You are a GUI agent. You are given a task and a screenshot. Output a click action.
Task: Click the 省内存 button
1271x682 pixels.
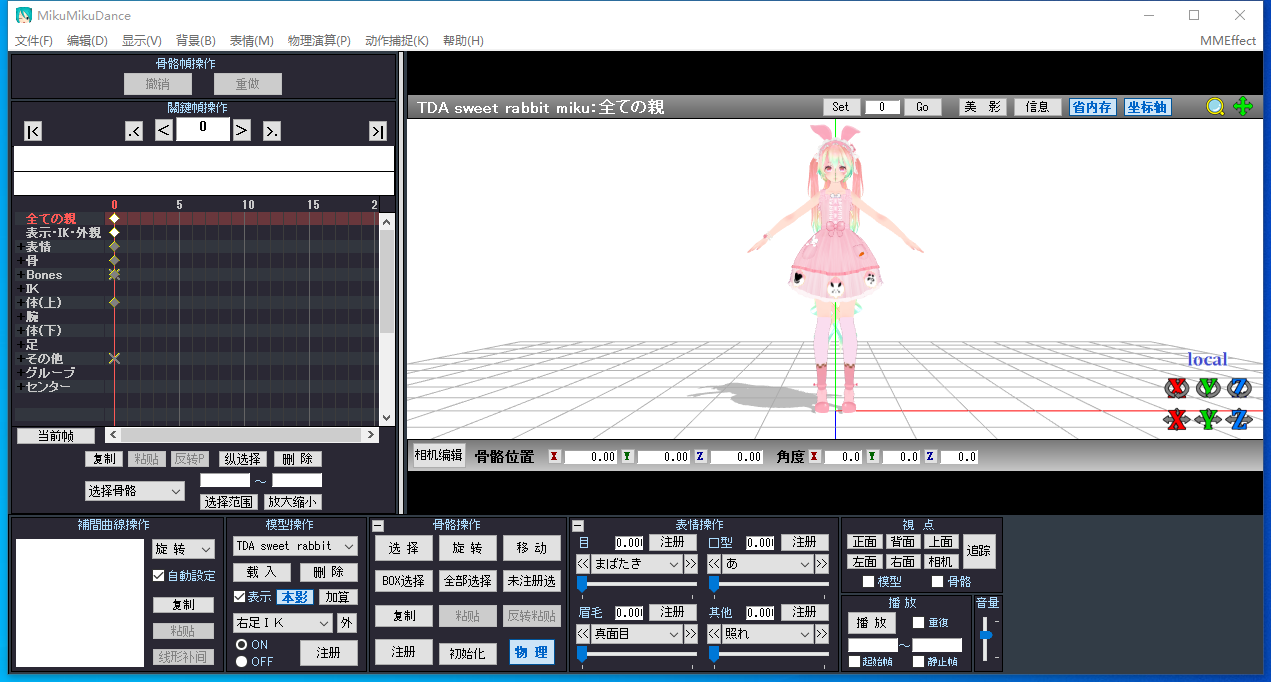click(x=1092, y=107)
